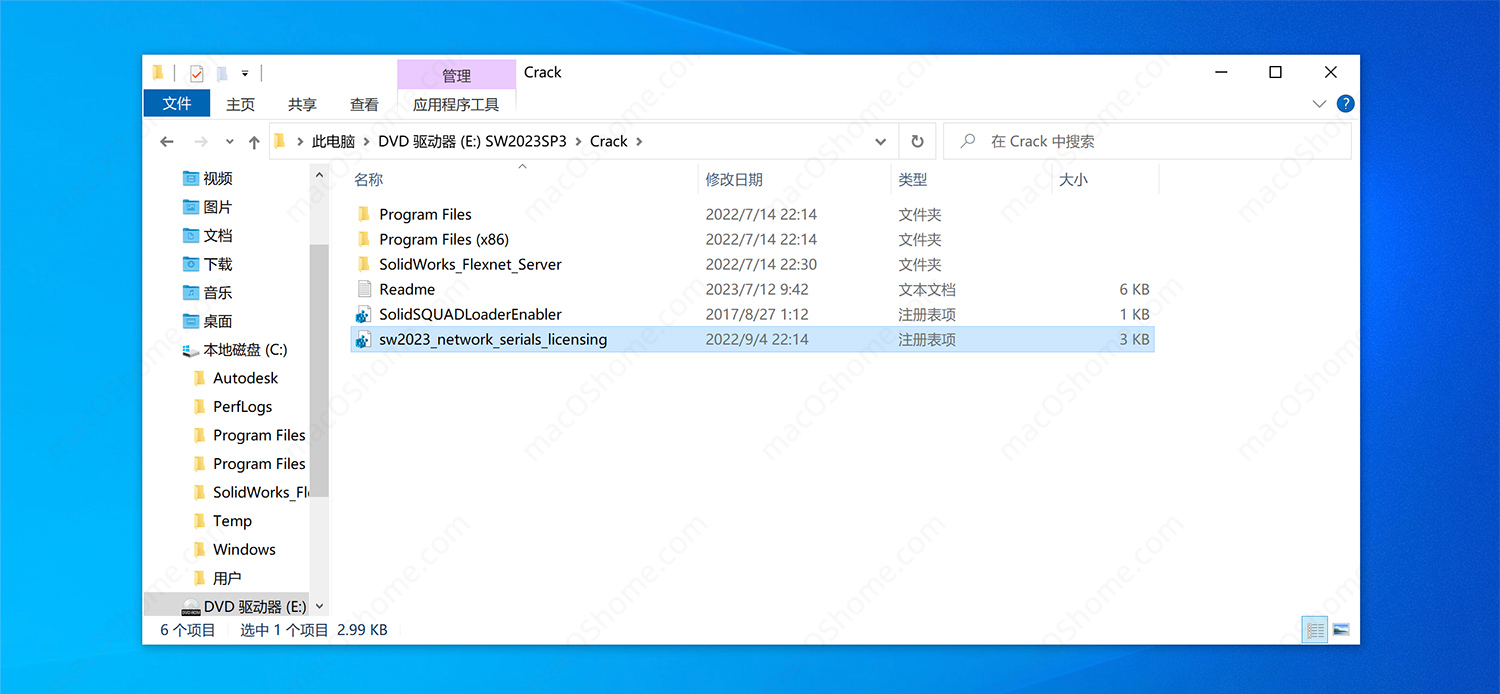Click inside the Crack search box
Screen dimensions: 1500x694
tap(1100, 141)
